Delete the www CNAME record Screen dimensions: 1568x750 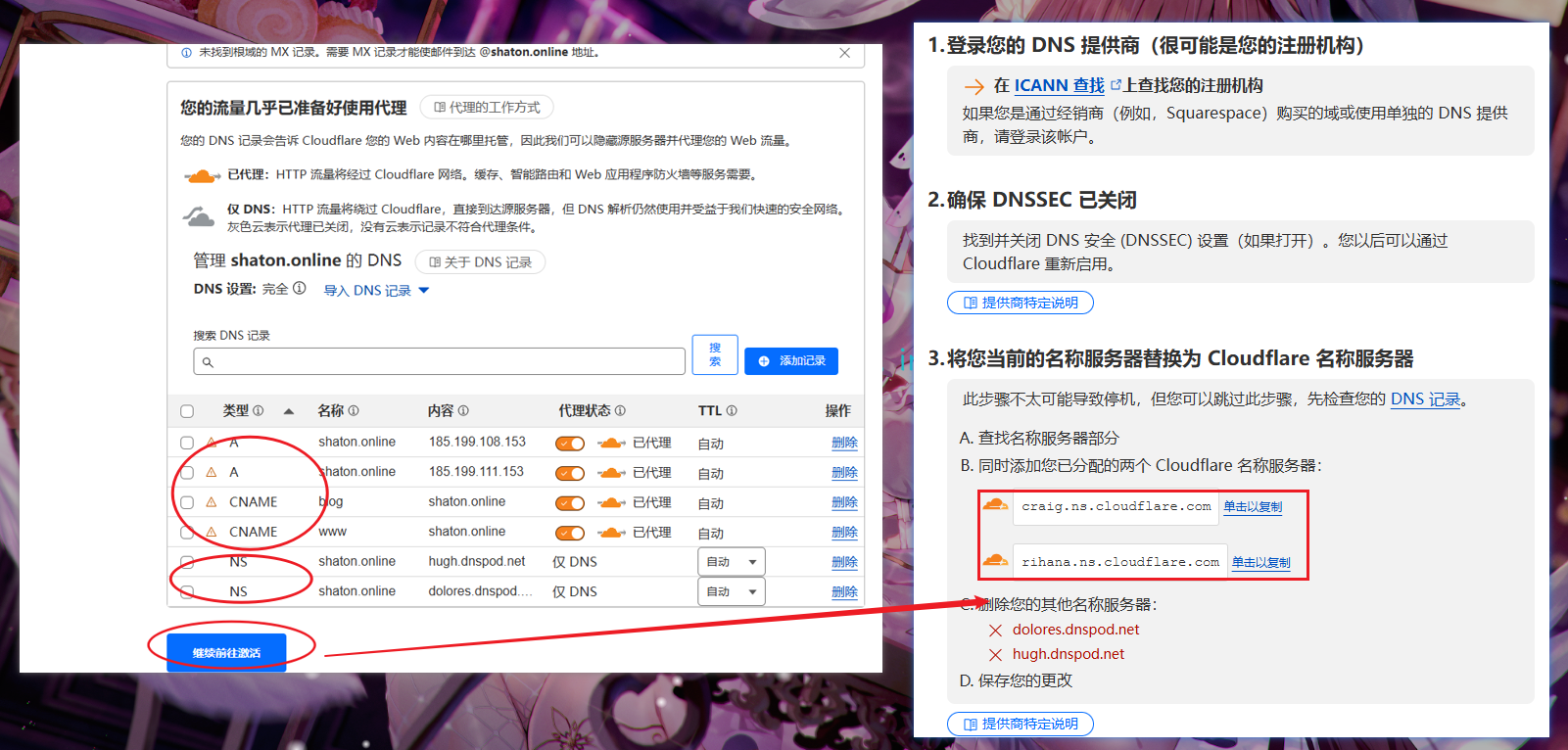[x=844, y=532]
